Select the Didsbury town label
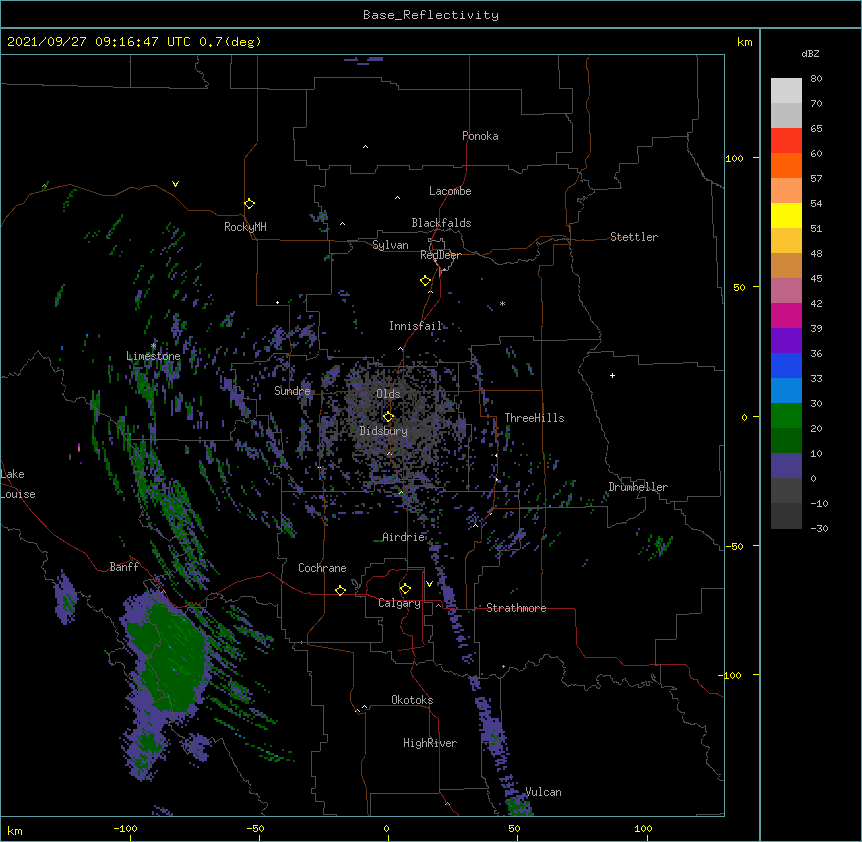The width and height of the screenshot is (862, 842). pos(384,431)
